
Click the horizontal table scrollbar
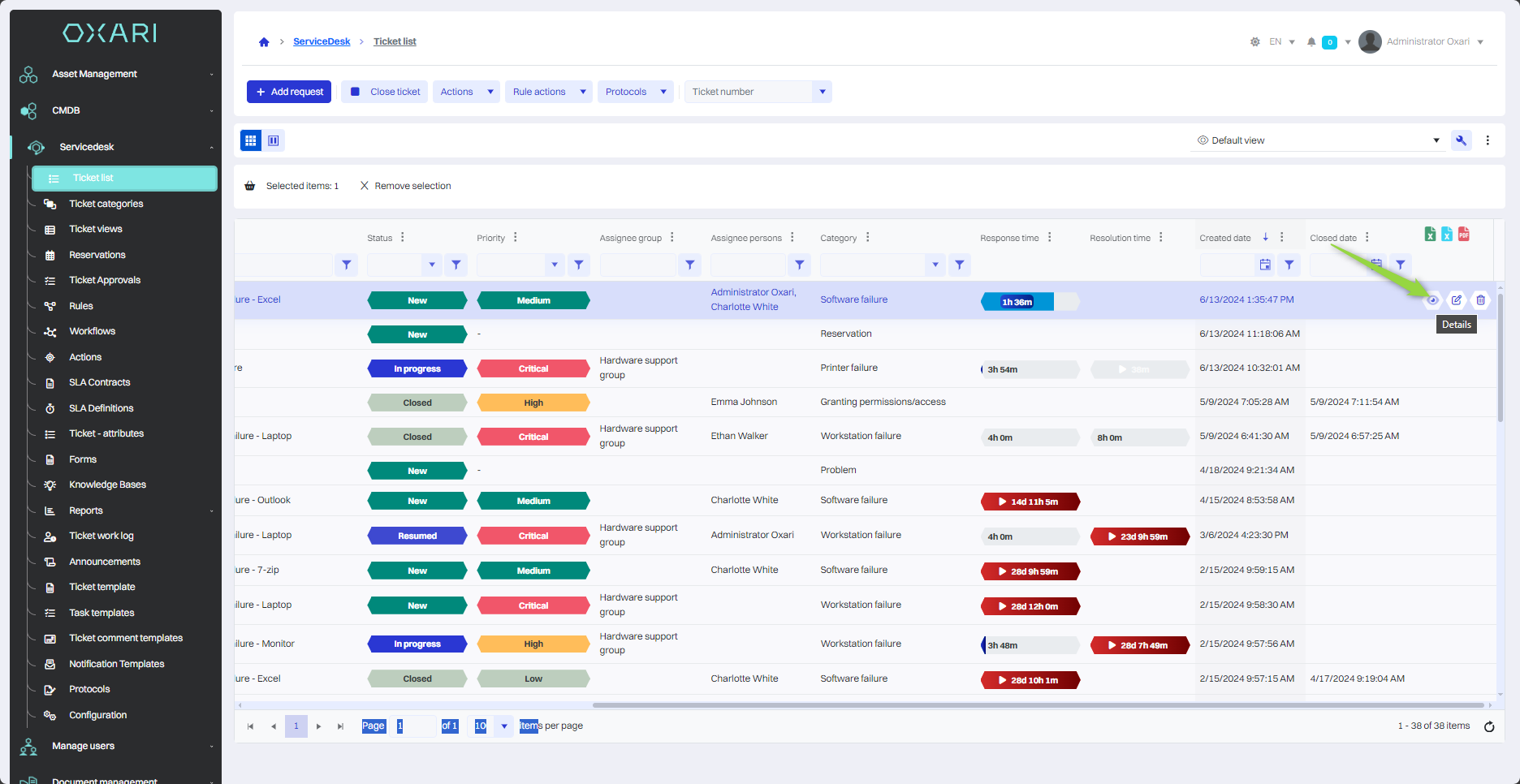coord(1038,705)
